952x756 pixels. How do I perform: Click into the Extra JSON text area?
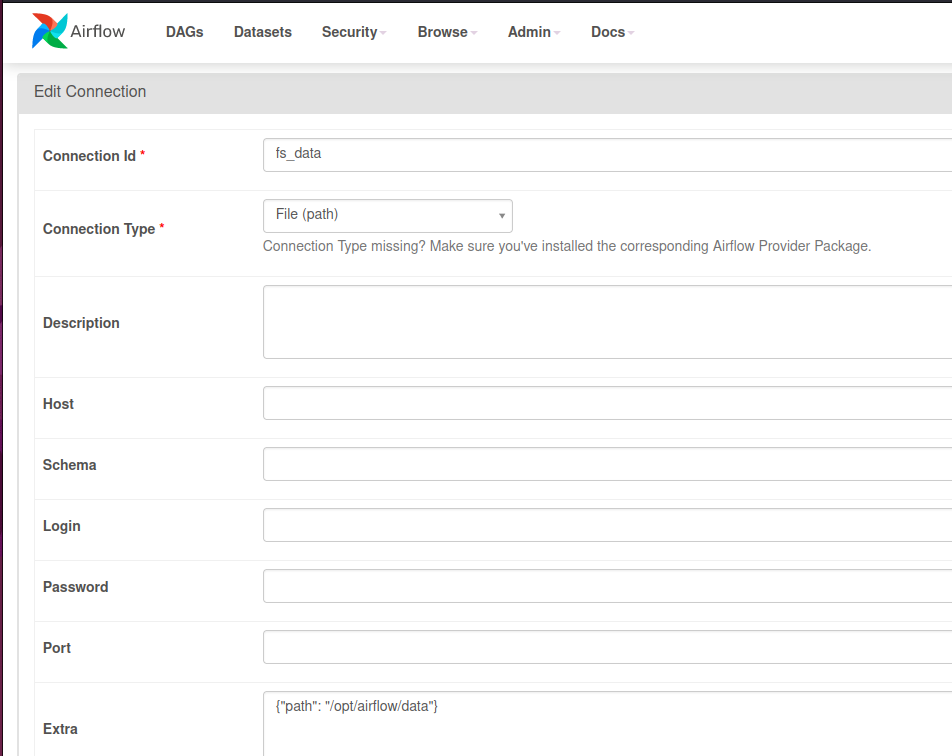click(x=607, y=724)
